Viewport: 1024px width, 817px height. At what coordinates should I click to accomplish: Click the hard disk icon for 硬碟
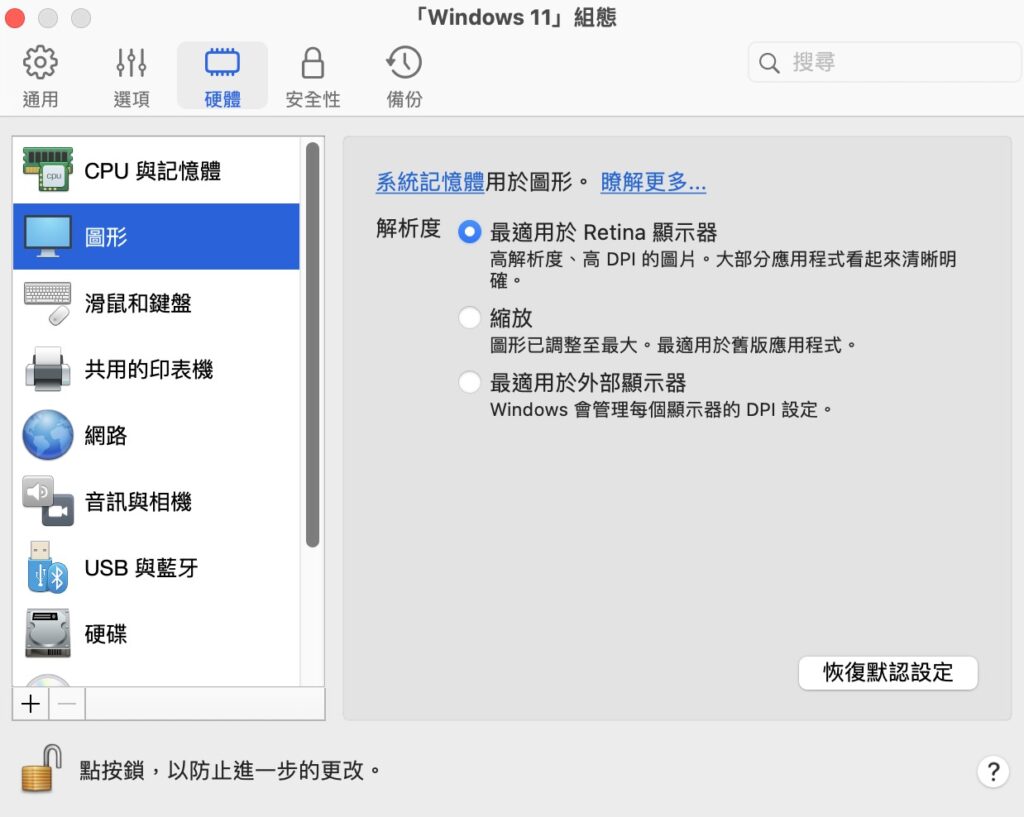[48, 633]
